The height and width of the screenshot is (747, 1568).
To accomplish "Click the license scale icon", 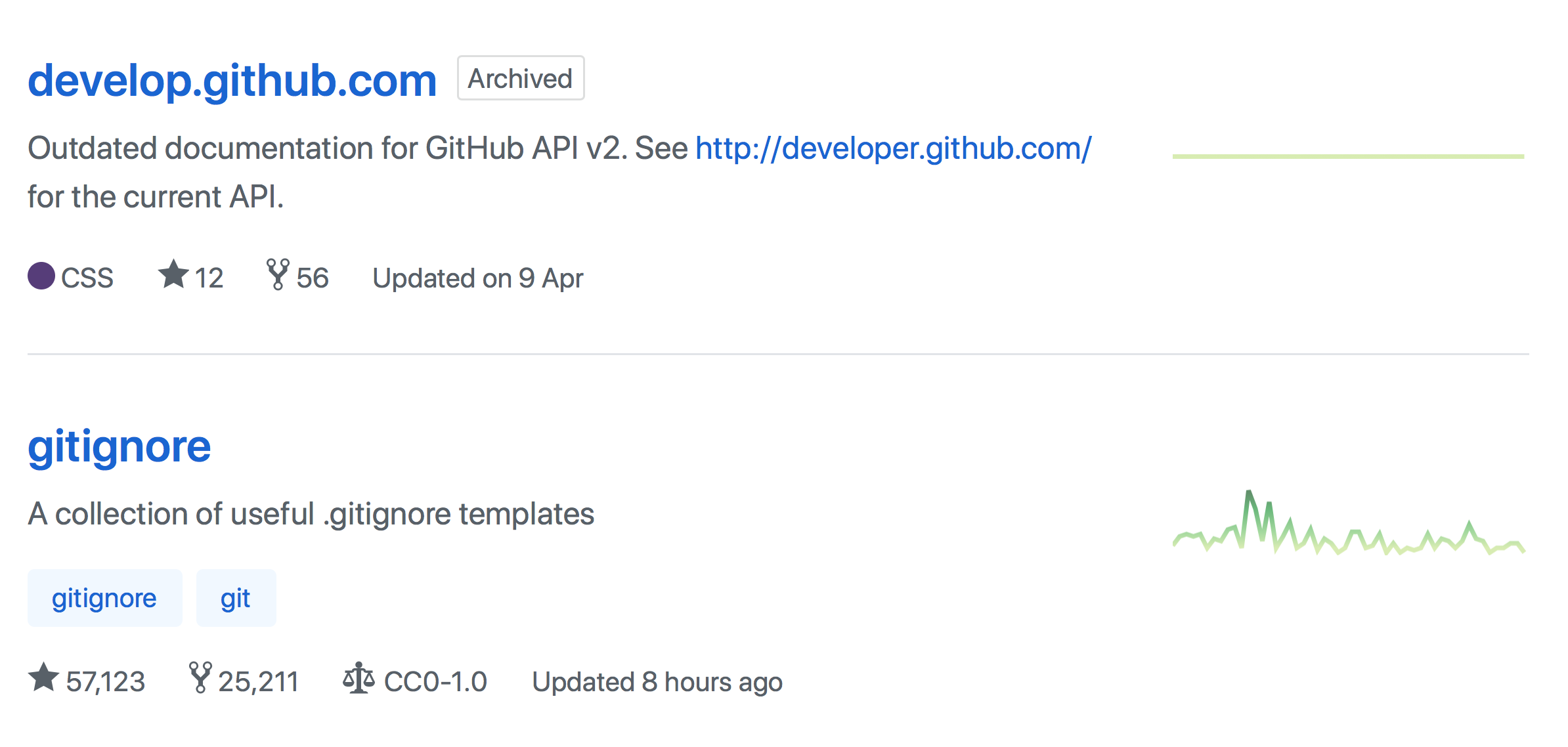I will point(359,678).
